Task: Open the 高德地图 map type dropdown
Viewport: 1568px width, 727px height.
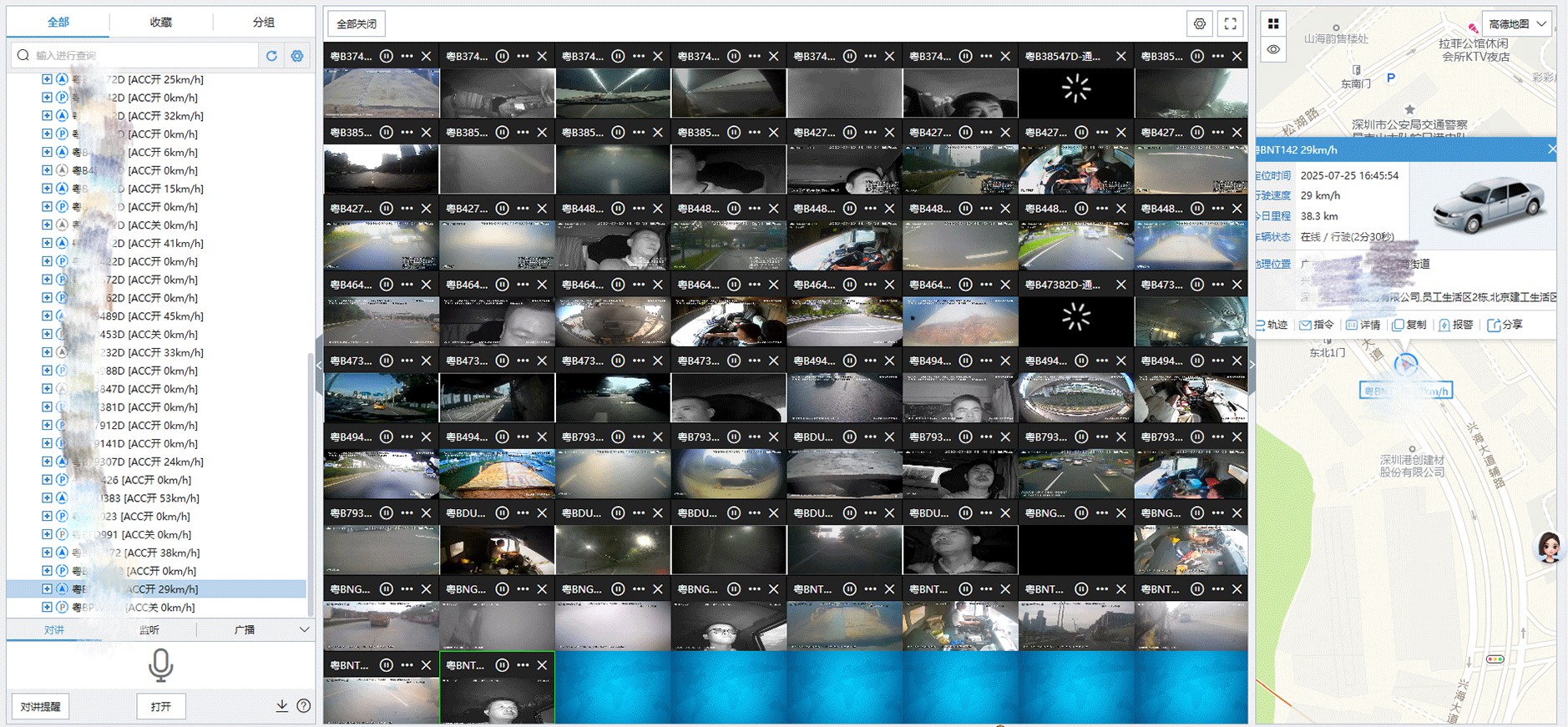Action: (x=1517, y=24)
